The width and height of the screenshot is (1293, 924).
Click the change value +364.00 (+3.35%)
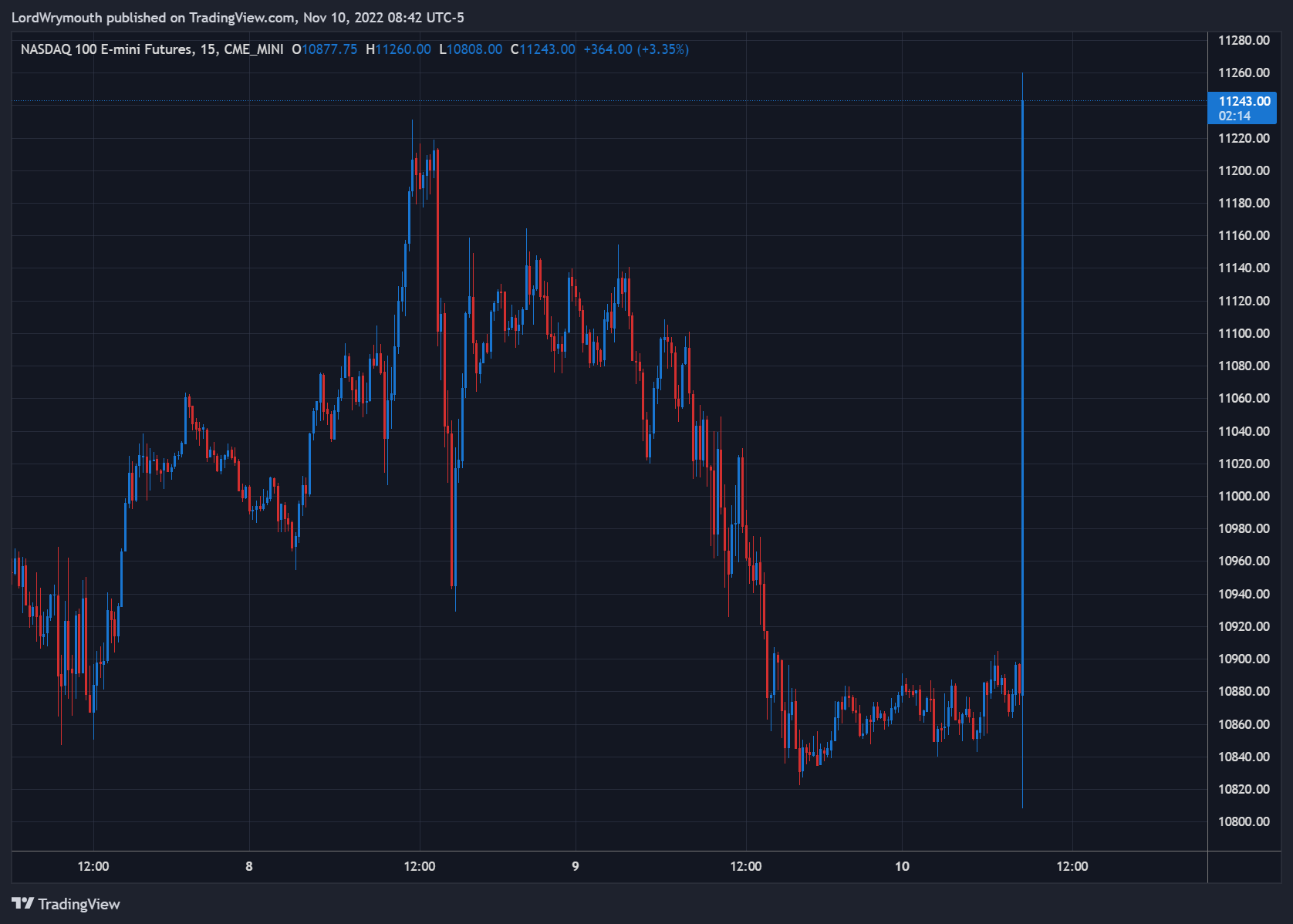pyautogui.click(x=636, y=49)
